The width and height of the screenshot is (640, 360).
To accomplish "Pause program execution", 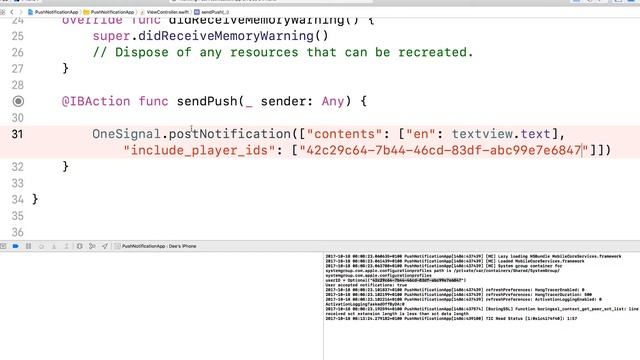I will pyautogui.click(x=29, y=246).
